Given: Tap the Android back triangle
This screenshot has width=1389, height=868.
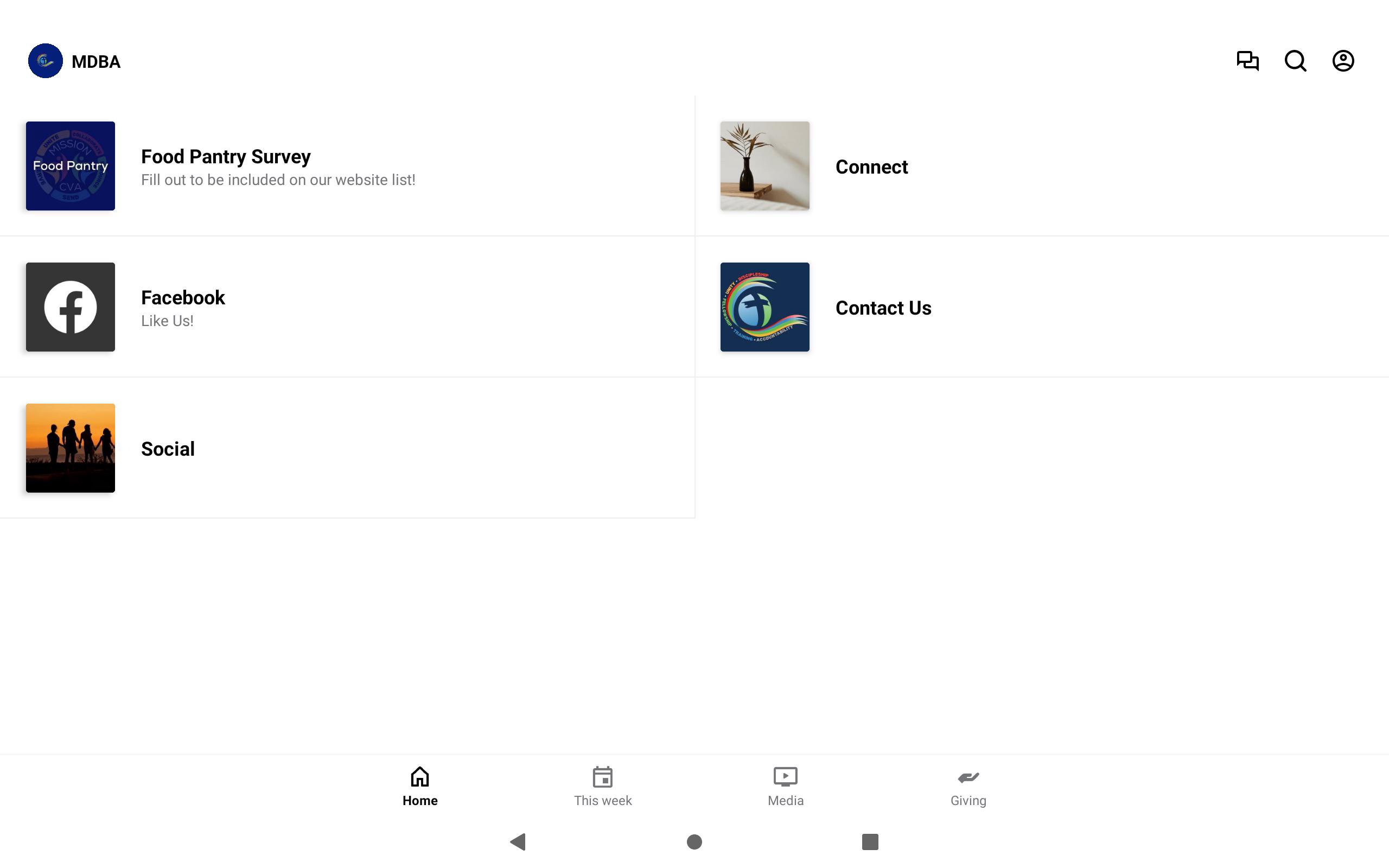Looking at the screenshot, I should [x=518, y=841].
